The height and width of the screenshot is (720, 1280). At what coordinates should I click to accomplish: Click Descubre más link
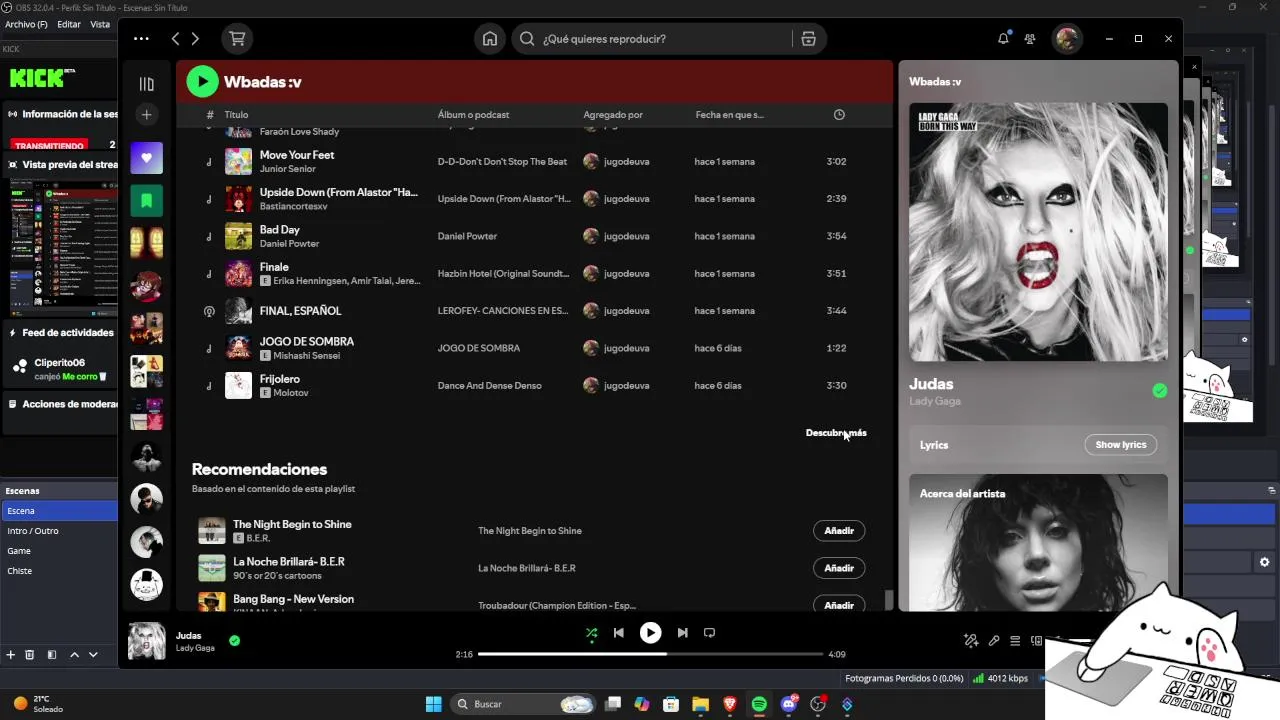point(836,433)
